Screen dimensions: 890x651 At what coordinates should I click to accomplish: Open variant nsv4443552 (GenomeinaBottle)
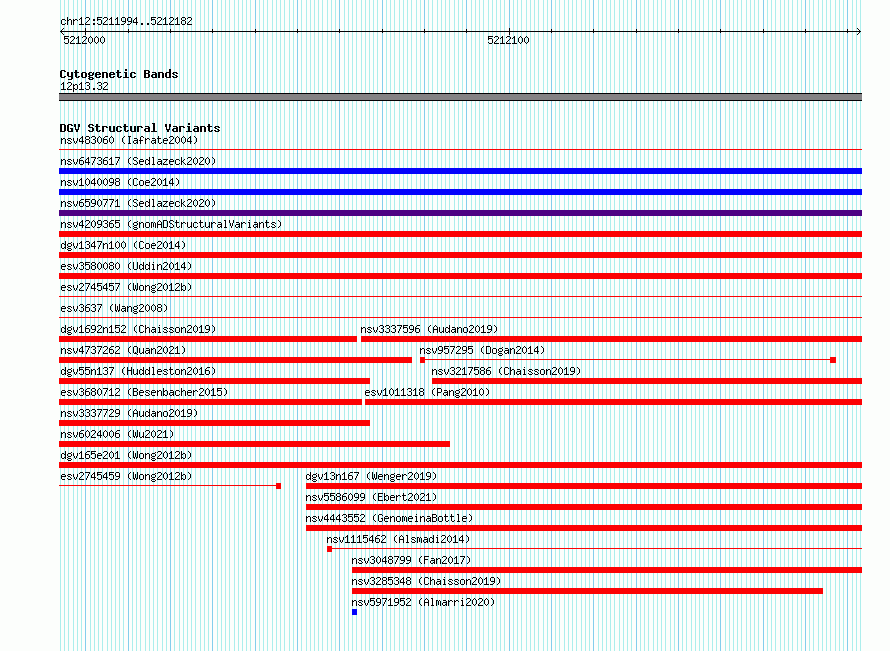tap(389, 518)
